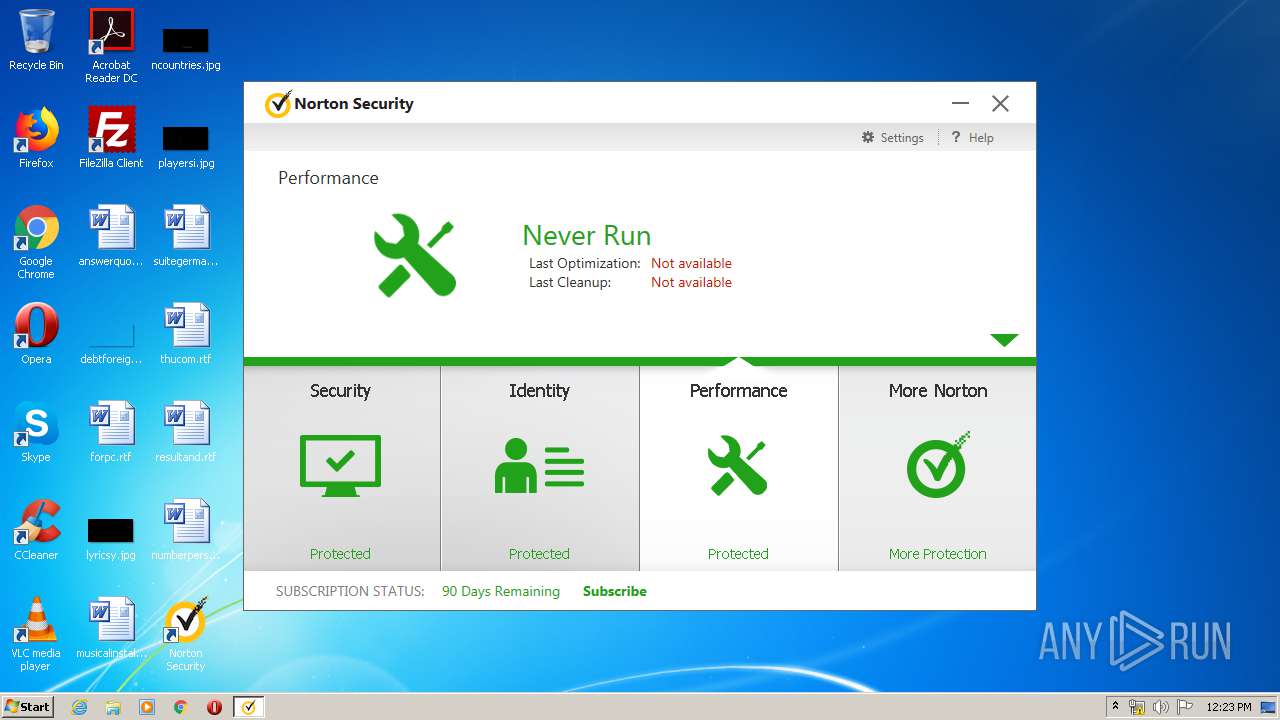Click media player icon in taskbar
Image resolution: width=1280 pixels, height=720 pixels.
[147, 707]
